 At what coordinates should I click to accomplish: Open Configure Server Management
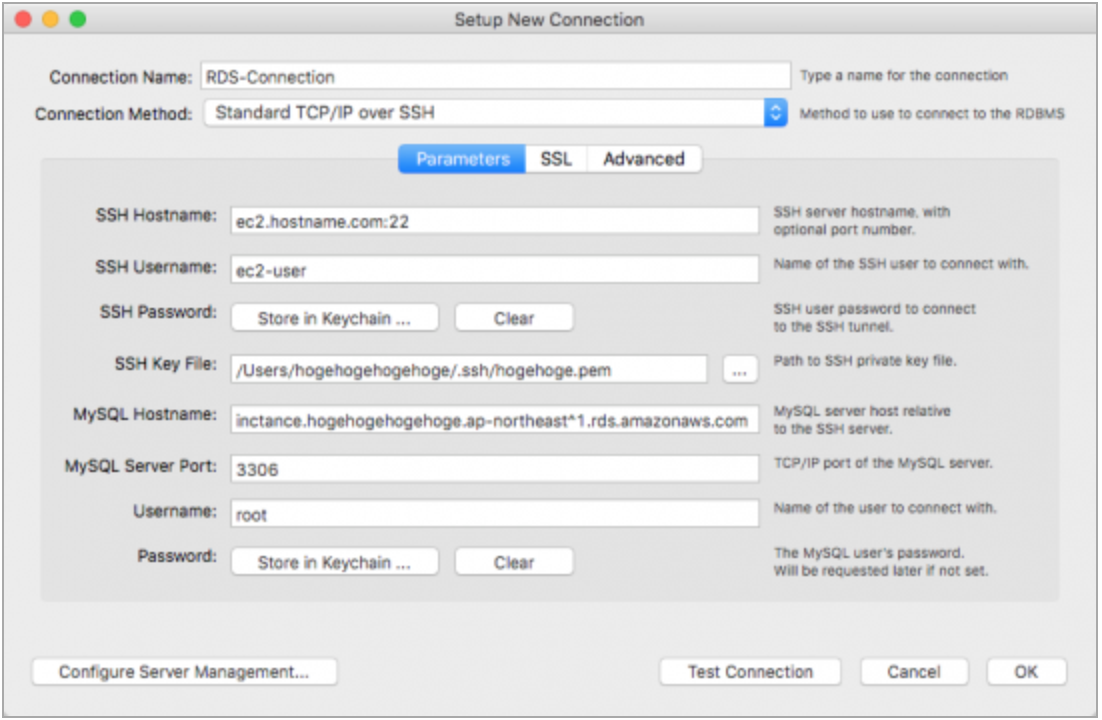(x=184, y=672)
